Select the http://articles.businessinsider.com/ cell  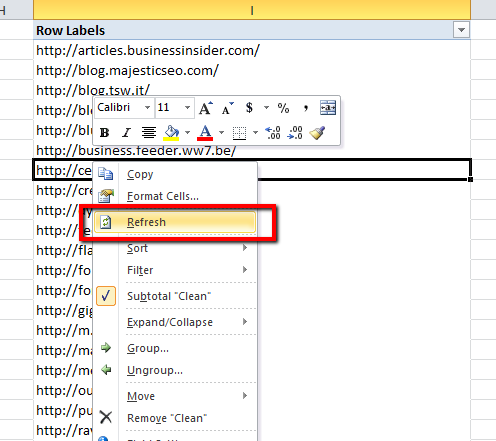point(252,51)
